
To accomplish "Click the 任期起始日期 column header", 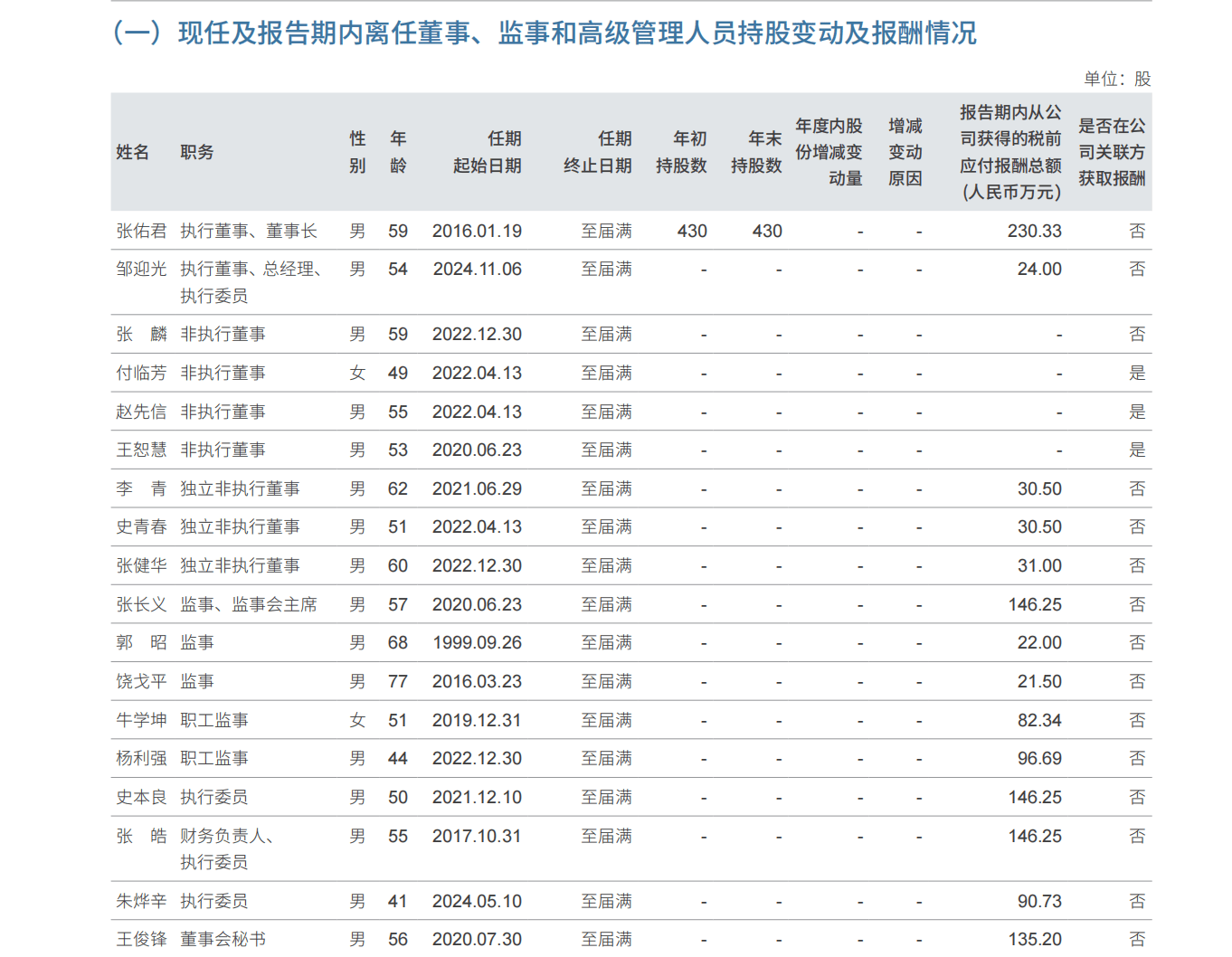I will [488, 152].
